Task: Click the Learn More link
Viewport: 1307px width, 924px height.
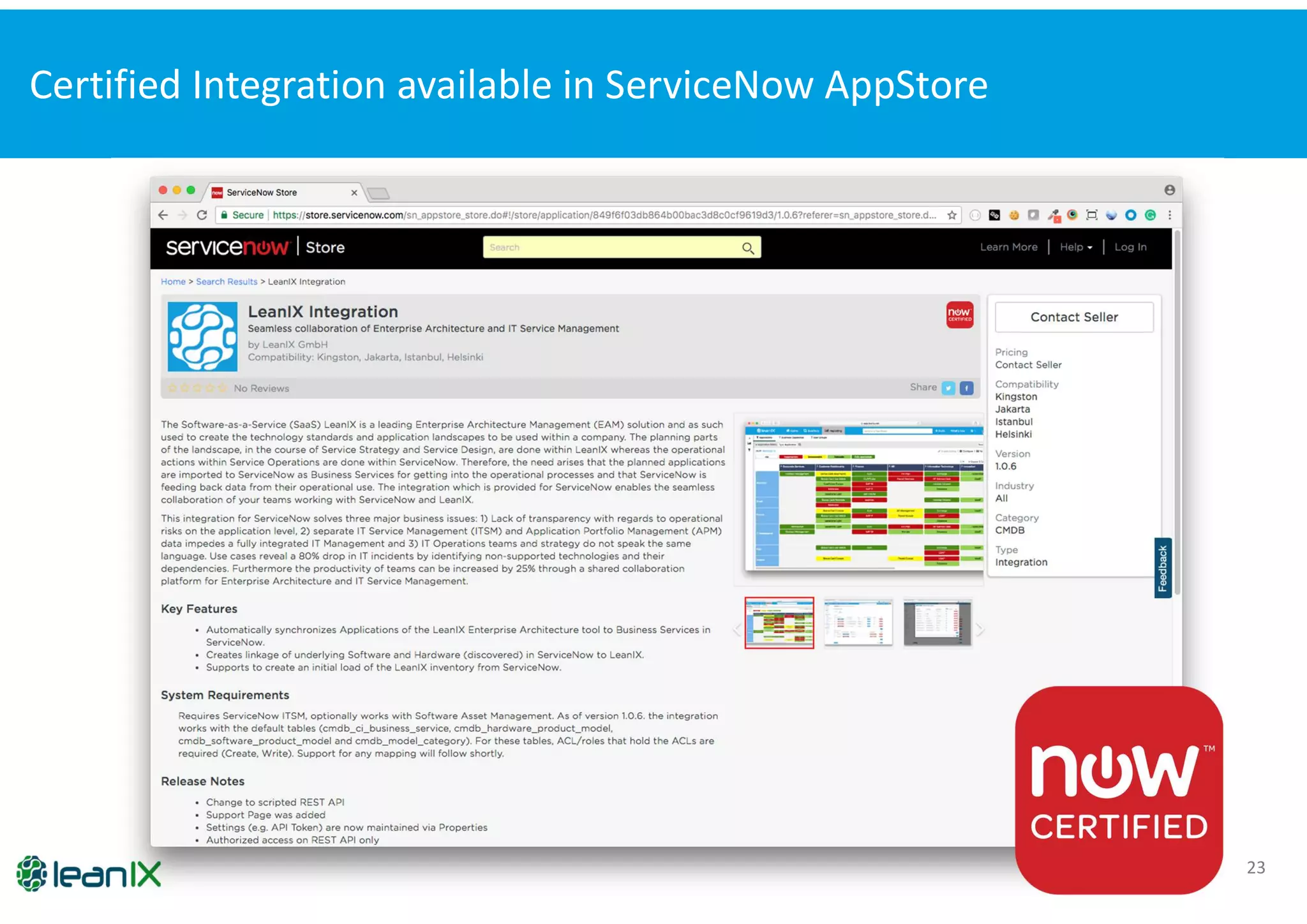Action: tap(1008, 247)
